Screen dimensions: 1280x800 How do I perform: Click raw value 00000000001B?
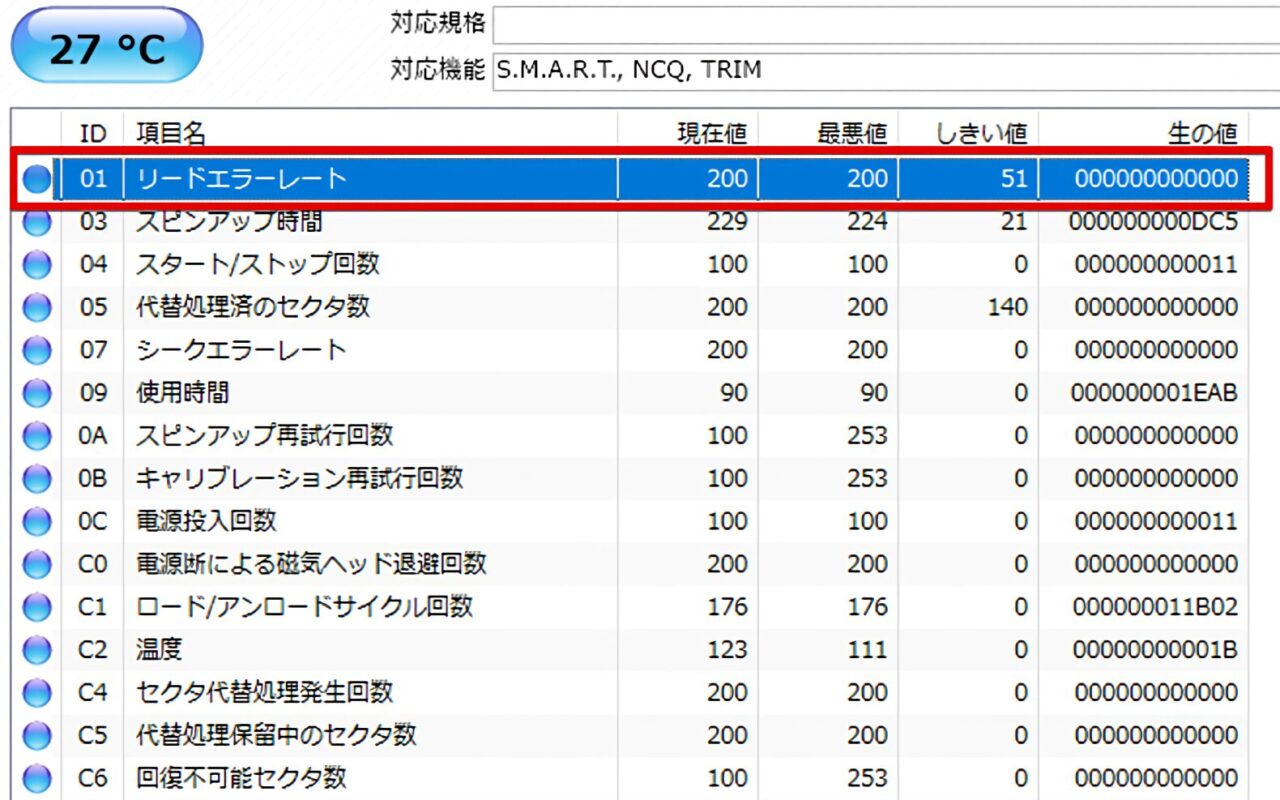click(1155, 651)
